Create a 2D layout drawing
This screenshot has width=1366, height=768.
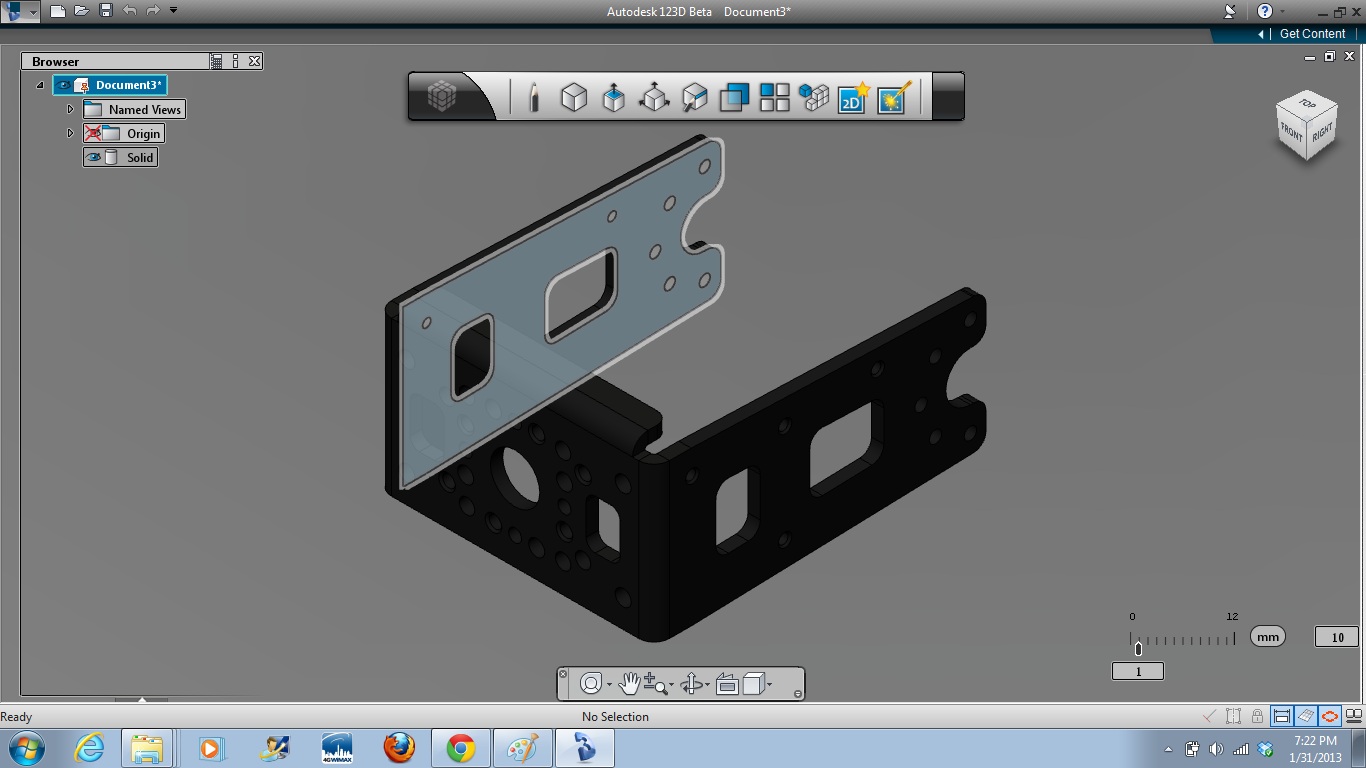pos(853,97)
